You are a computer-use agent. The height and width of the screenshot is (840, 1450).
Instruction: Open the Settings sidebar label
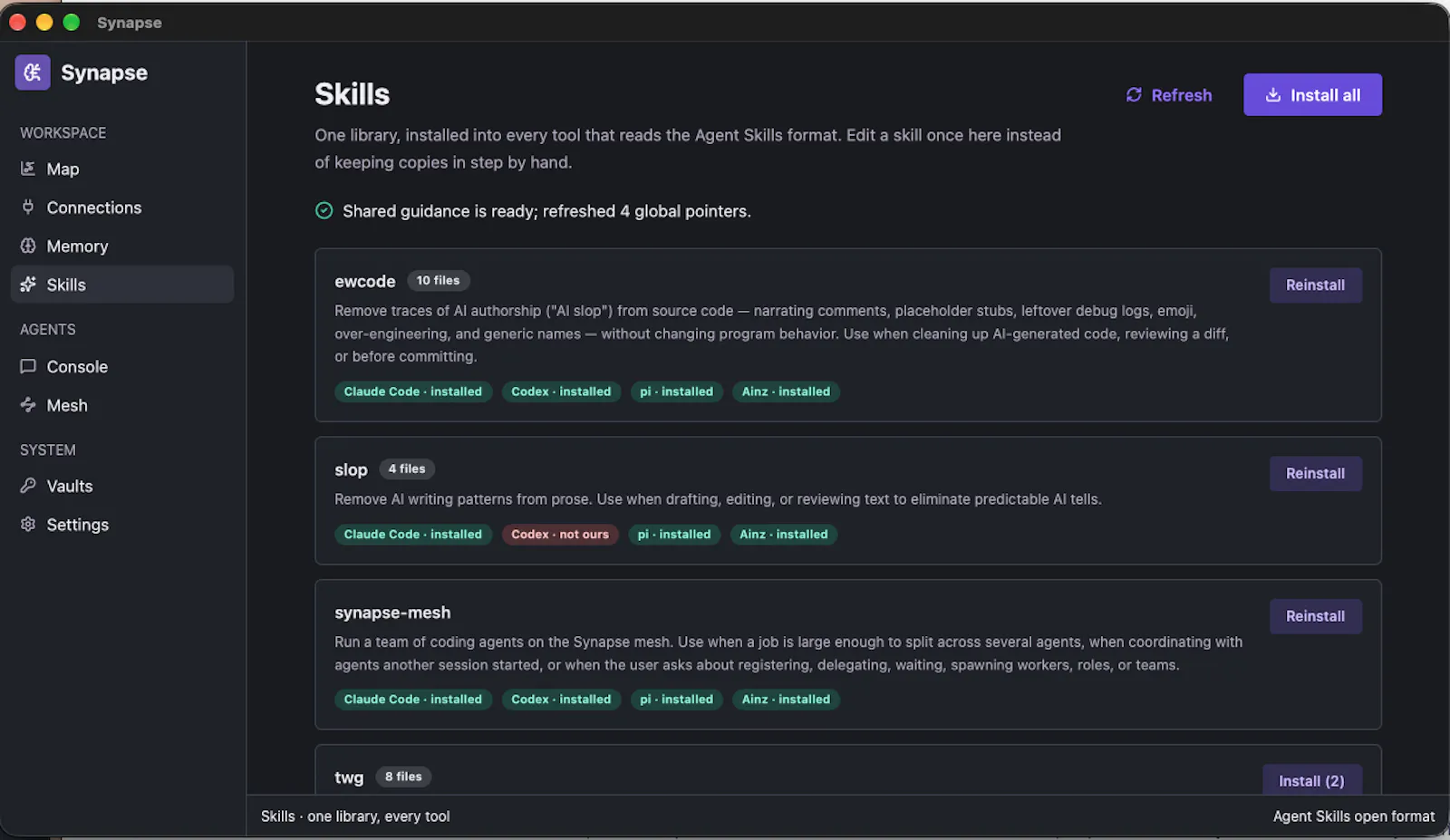[78, 525]
